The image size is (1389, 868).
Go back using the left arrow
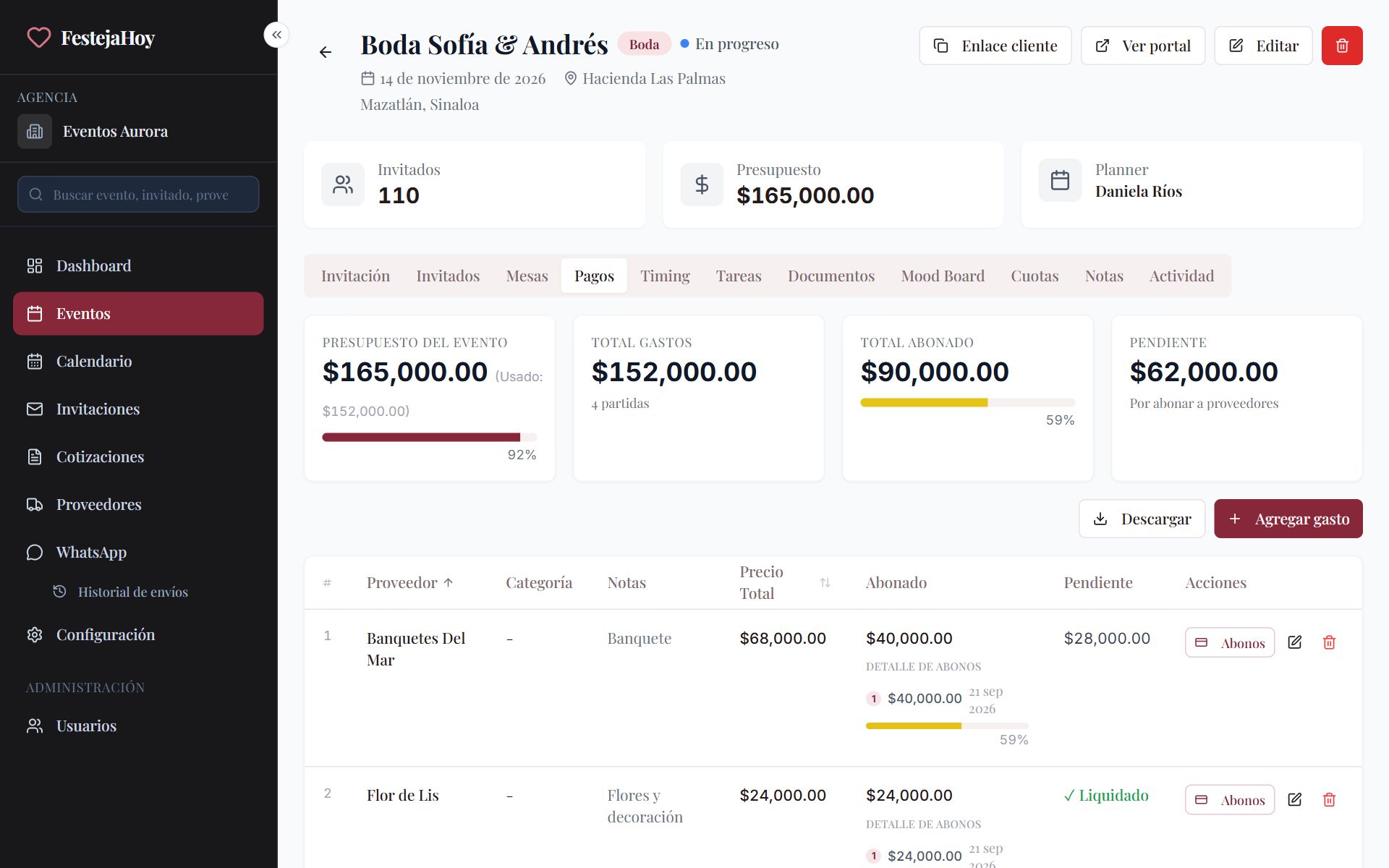tap(326, 52)
